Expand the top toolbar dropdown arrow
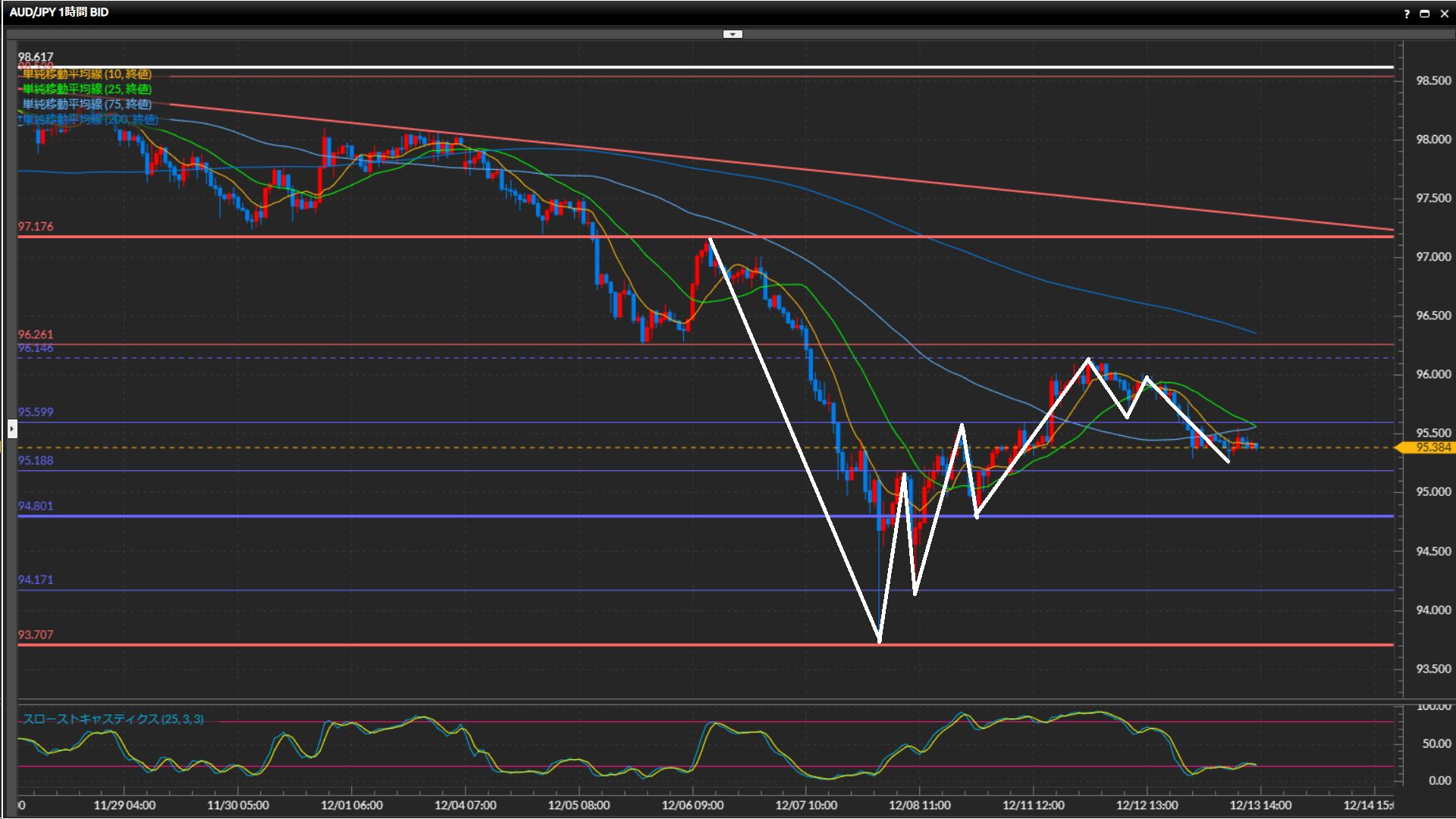The width and height of the screenshot is (1456, 819). (x=733, y=34)
